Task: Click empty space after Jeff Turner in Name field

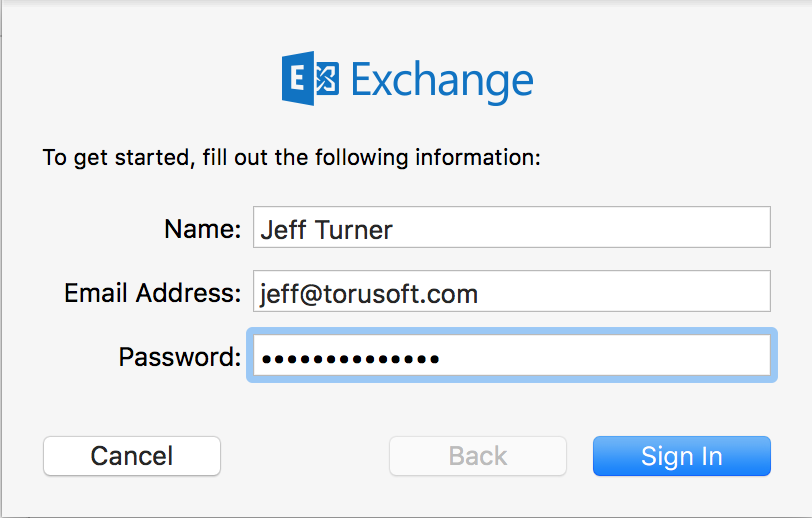Action: [580, 227]
